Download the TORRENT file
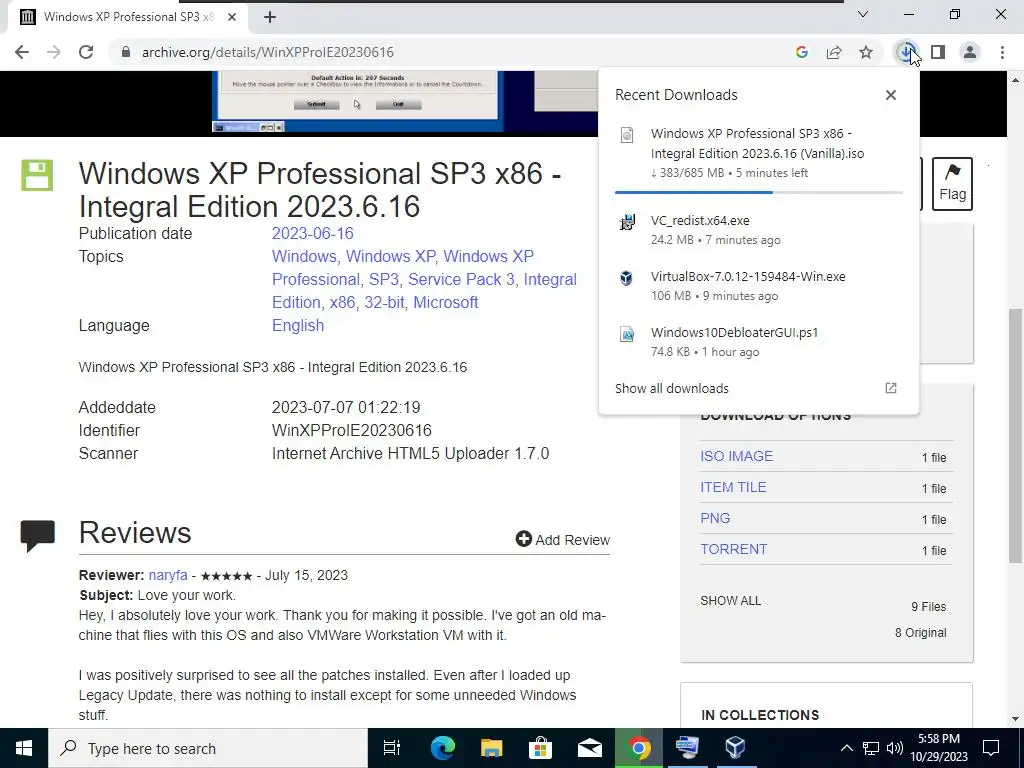This screenshot has height=768, width=1024. click(x=733, y=549)
